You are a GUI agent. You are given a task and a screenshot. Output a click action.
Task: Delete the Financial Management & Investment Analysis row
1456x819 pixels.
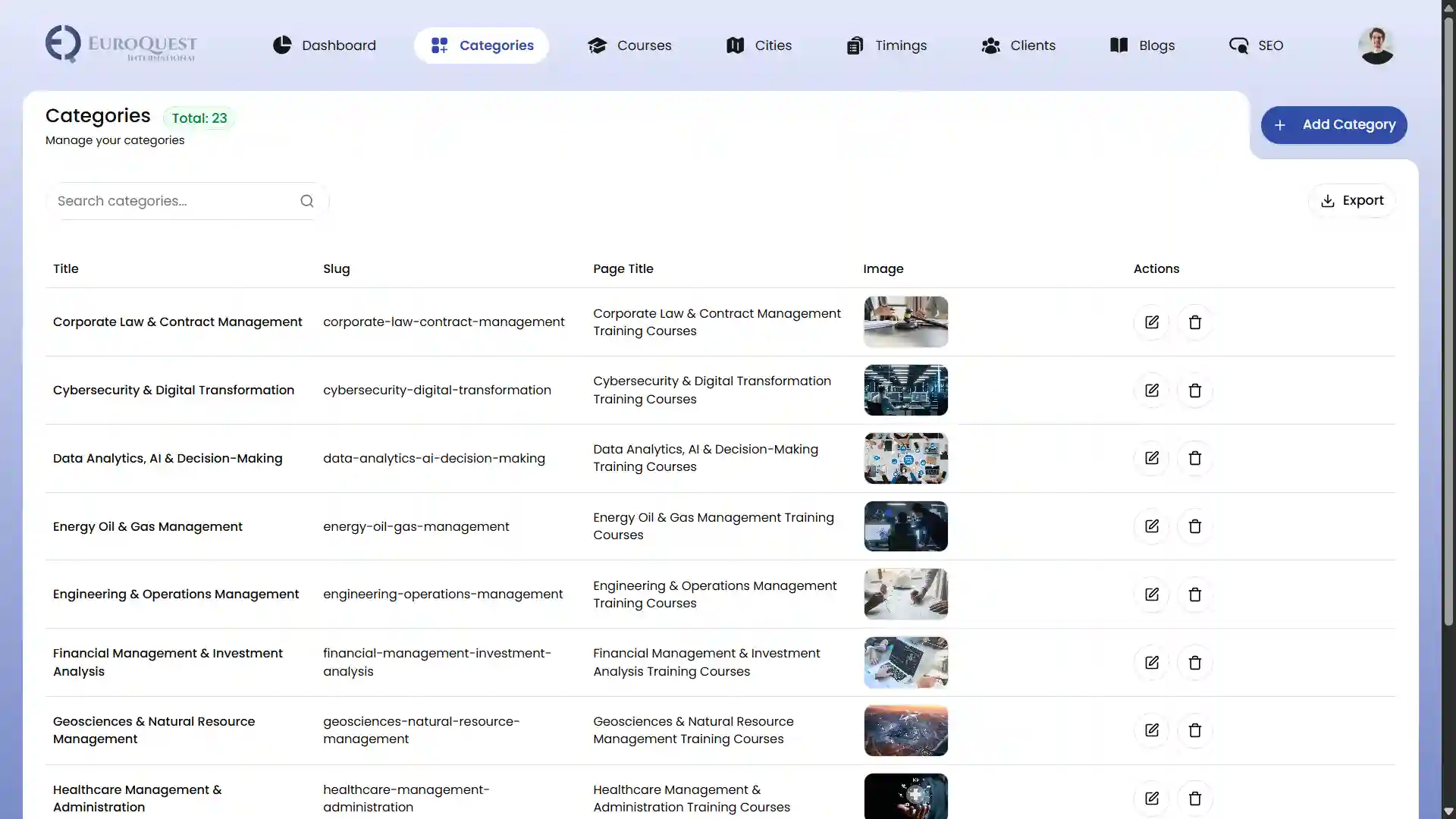pyautogui.click(x=1194, y=663)
